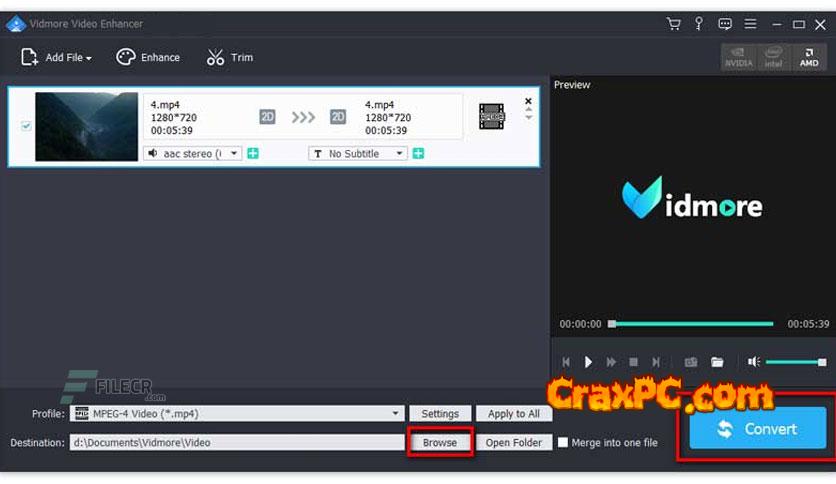
Task: Select the 4.mp4 video thumbnail
Action: 86,126
